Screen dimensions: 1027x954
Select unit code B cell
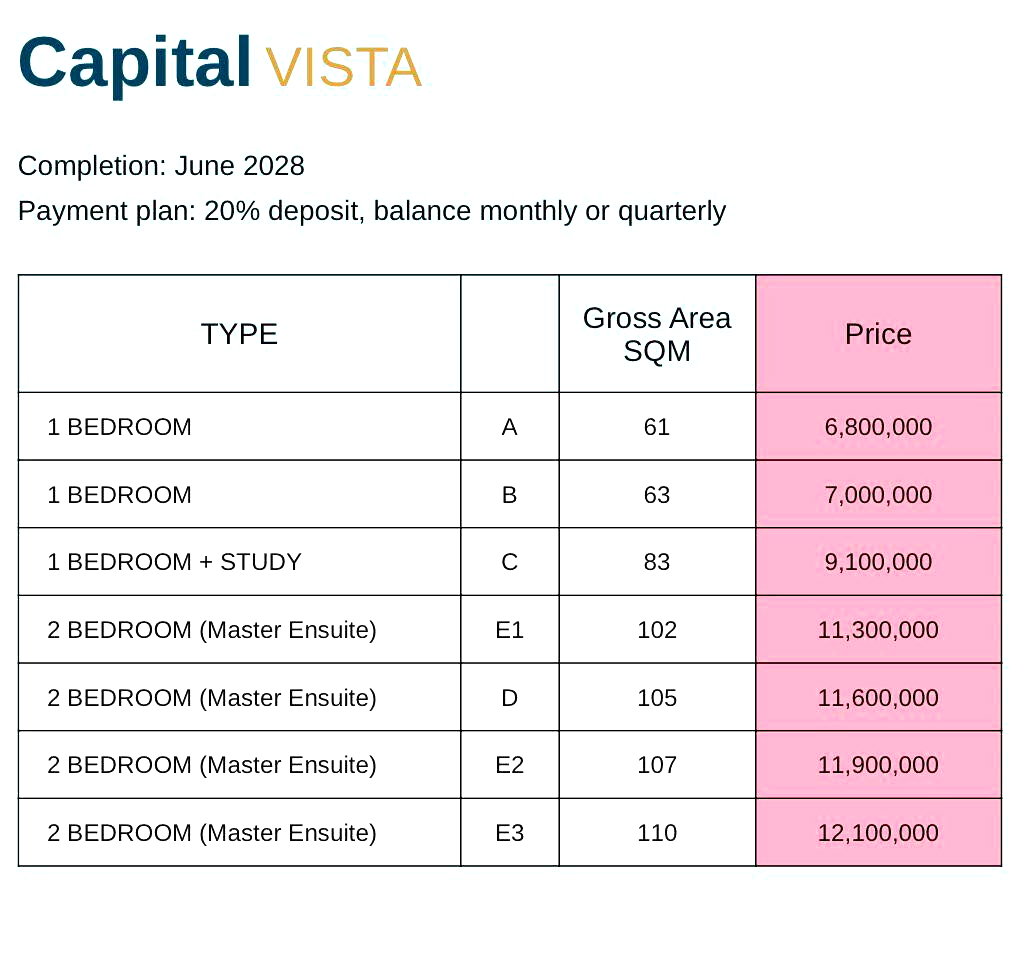510,494
